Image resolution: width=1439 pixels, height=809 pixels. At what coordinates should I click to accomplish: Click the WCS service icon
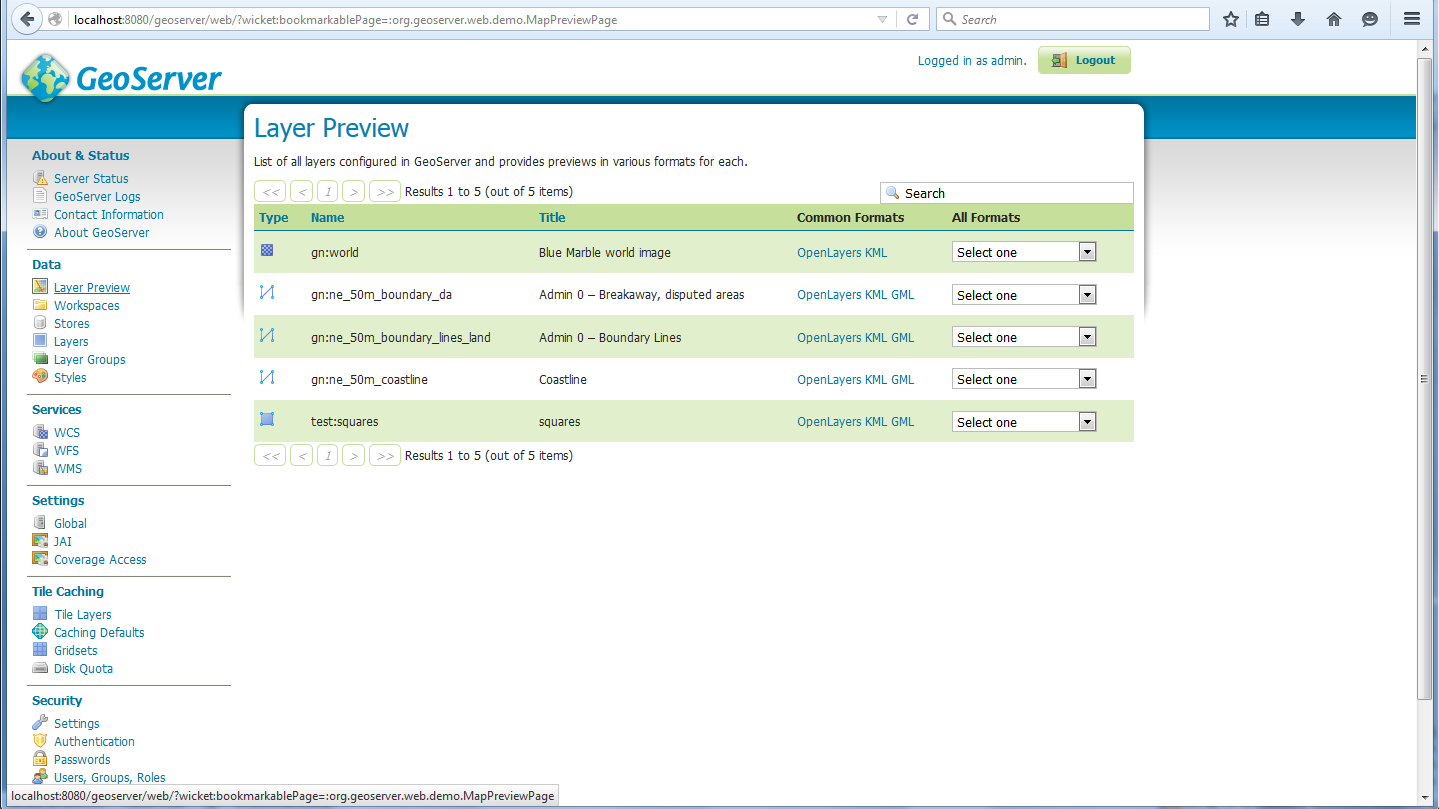tap(40, 432)
